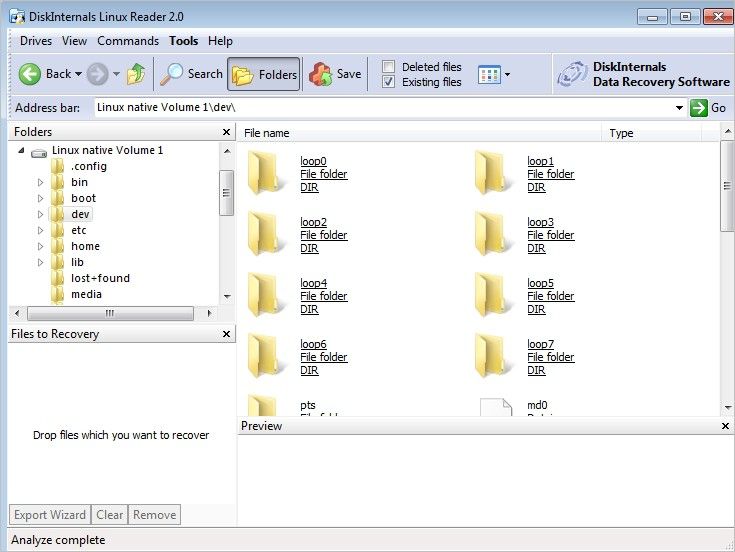The image size is (735, 552).
Task: Open the loop5 name link
Action: click(540, 283)
